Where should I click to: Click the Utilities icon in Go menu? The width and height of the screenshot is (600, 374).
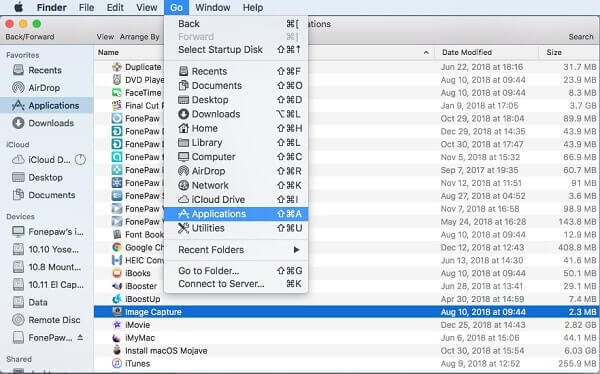184,228
